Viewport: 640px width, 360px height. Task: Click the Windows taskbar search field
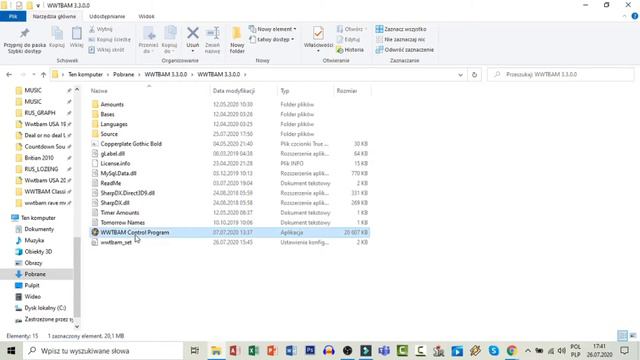point(103,351)
